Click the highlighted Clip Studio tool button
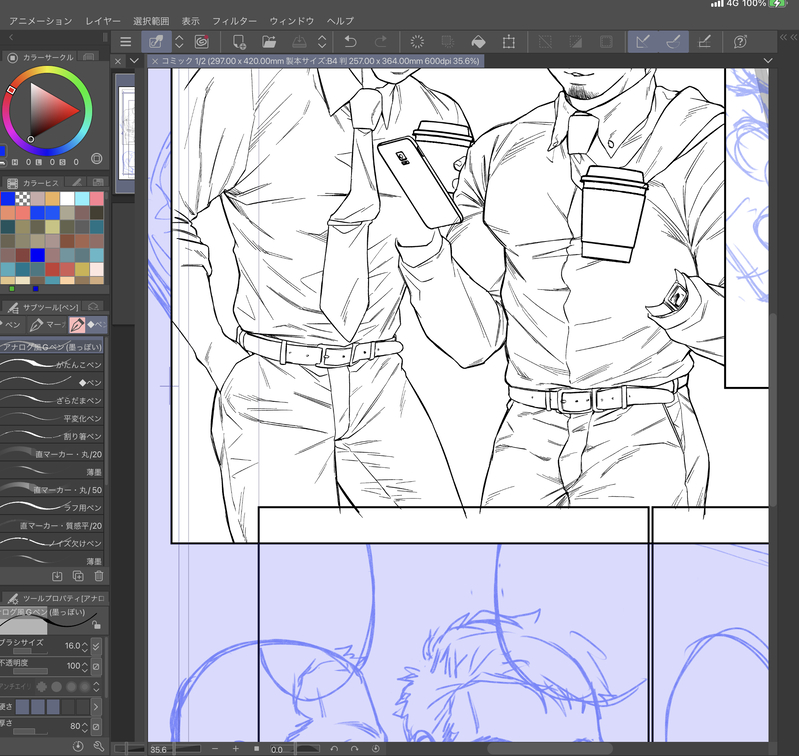Image resolution: width=799 pixels, height=756 pixels. (156, 42)
